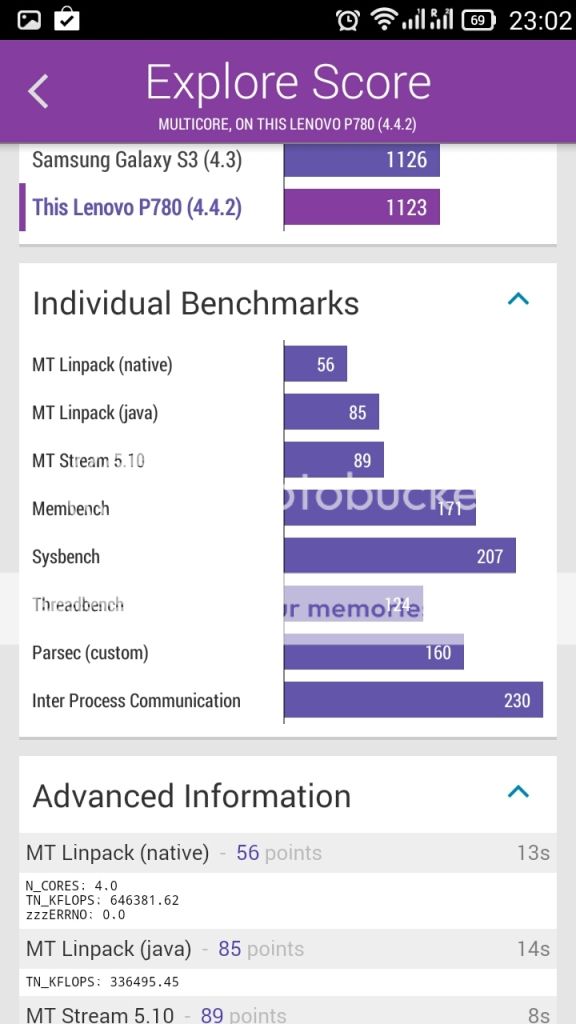Select the Inter Process Communication bar
The width and height of the screenshot is (576, 1024).
(x=413, y=700)
